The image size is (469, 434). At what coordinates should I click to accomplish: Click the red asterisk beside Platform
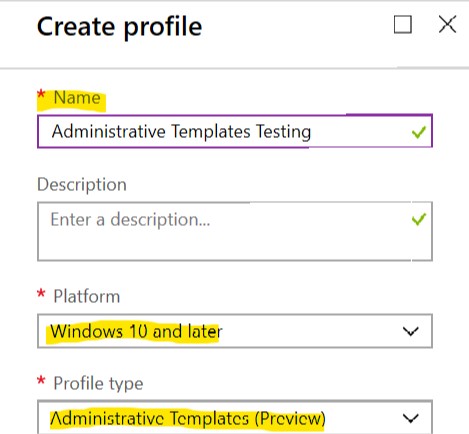tap(41, 294)
